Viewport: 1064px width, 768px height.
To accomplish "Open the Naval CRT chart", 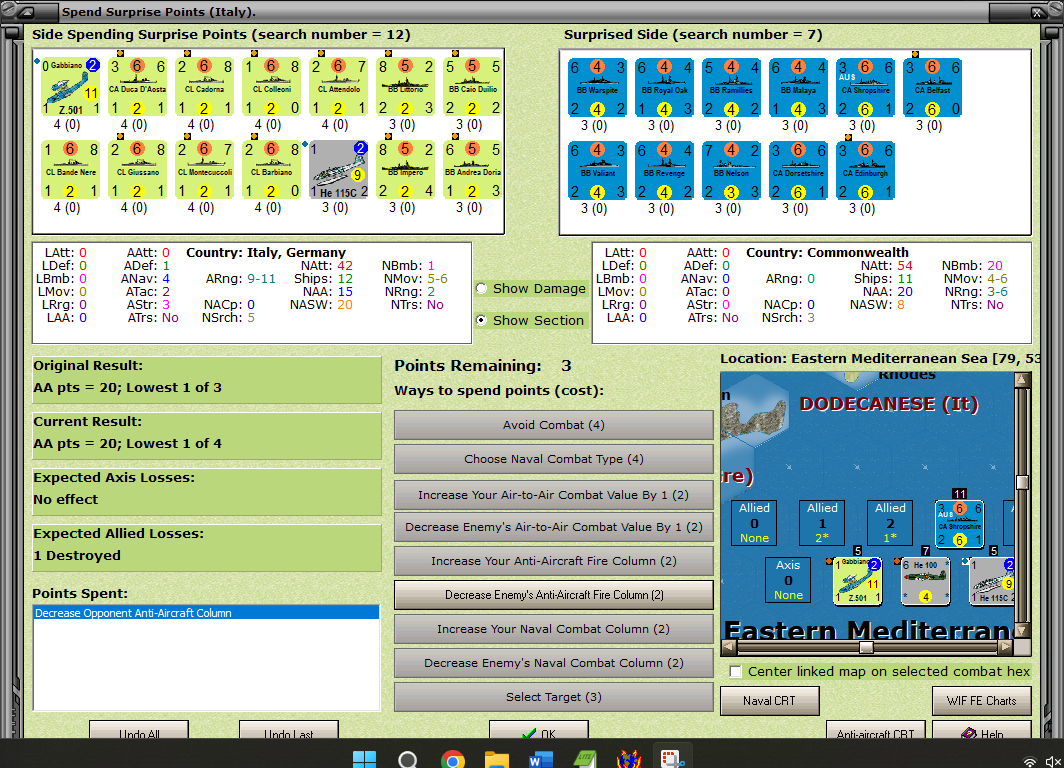I will click(x=770, y=701).
